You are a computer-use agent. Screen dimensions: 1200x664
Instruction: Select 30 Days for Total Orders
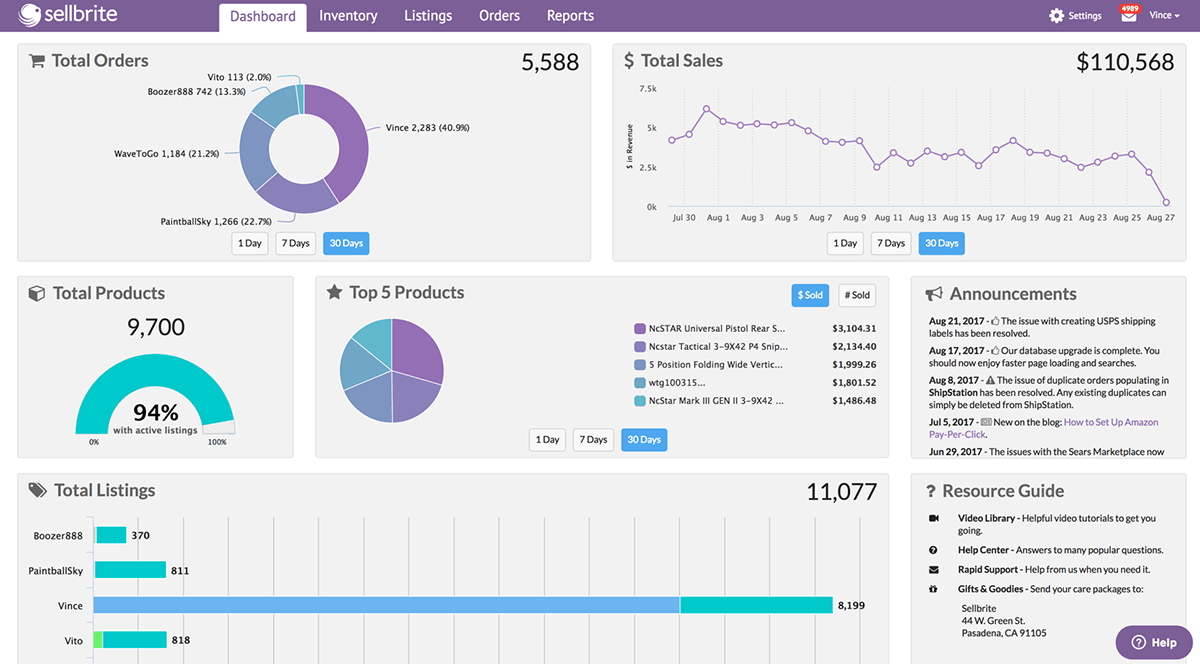pos(346,243)
